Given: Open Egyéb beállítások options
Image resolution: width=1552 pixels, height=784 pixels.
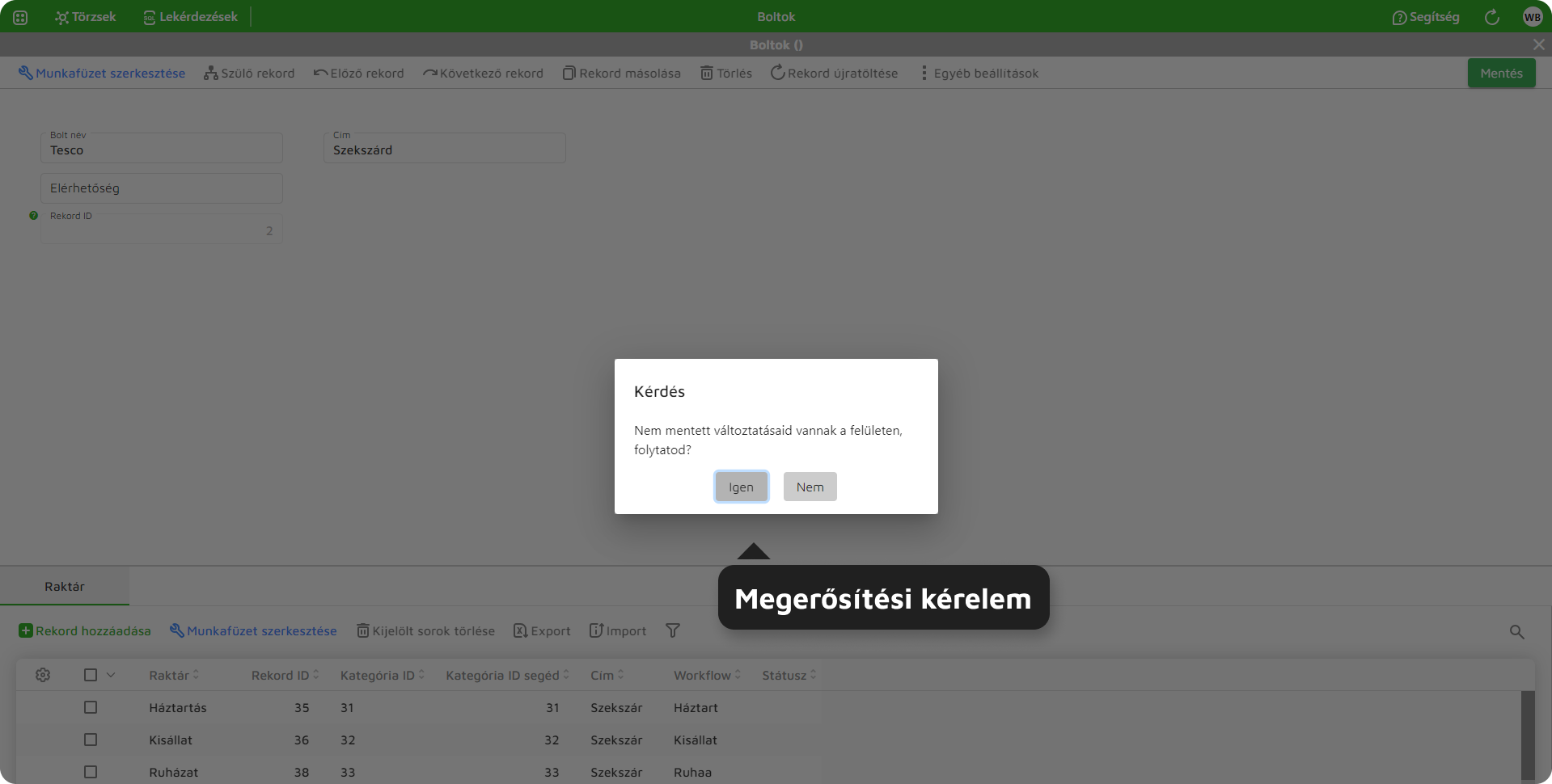Looking at the screenshot, I should (979, 73).
